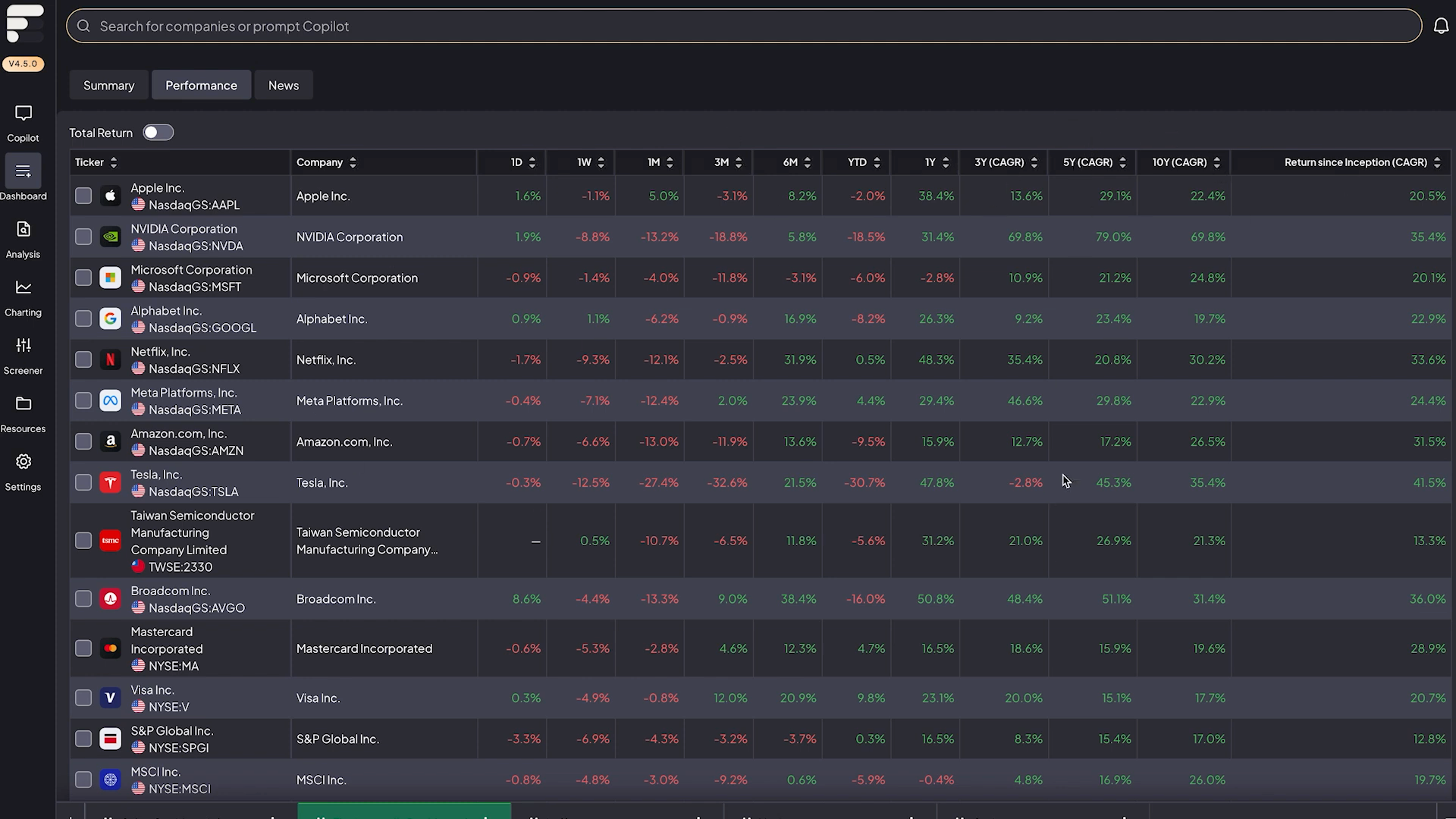Sort by the YTD column arrows
The width and height of the screenshot is (1456, 819).
(x=877, y=163)
